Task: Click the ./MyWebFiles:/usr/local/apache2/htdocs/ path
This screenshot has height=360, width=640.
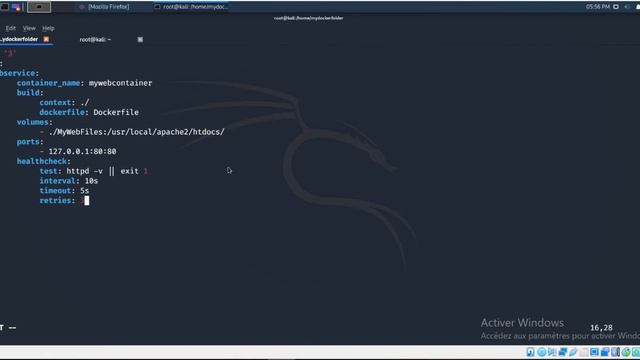Action: (x=136, y=132)
